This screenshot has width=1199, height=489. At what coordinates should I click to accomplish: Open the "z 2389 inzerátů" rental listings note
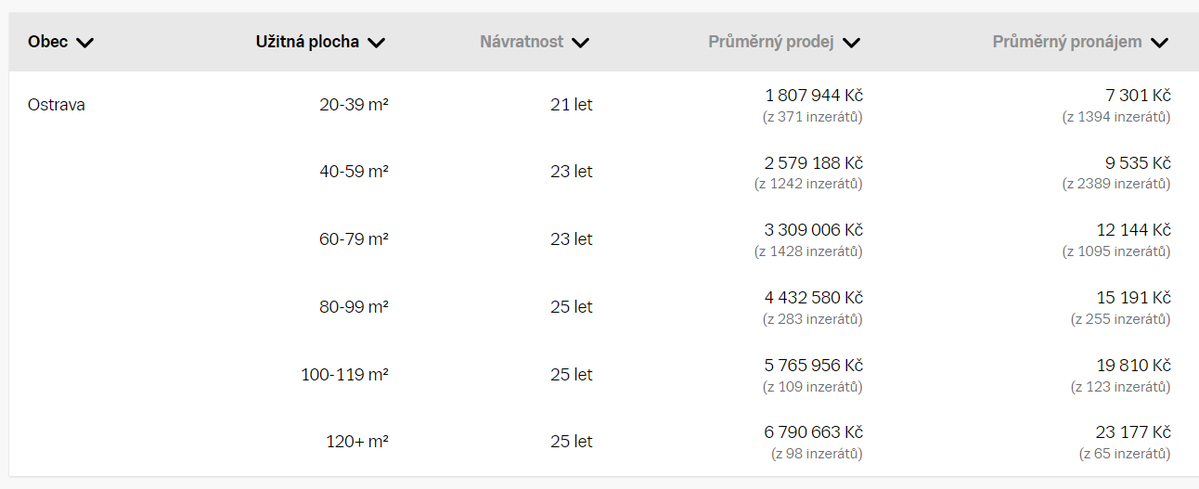coord(1116,184)
